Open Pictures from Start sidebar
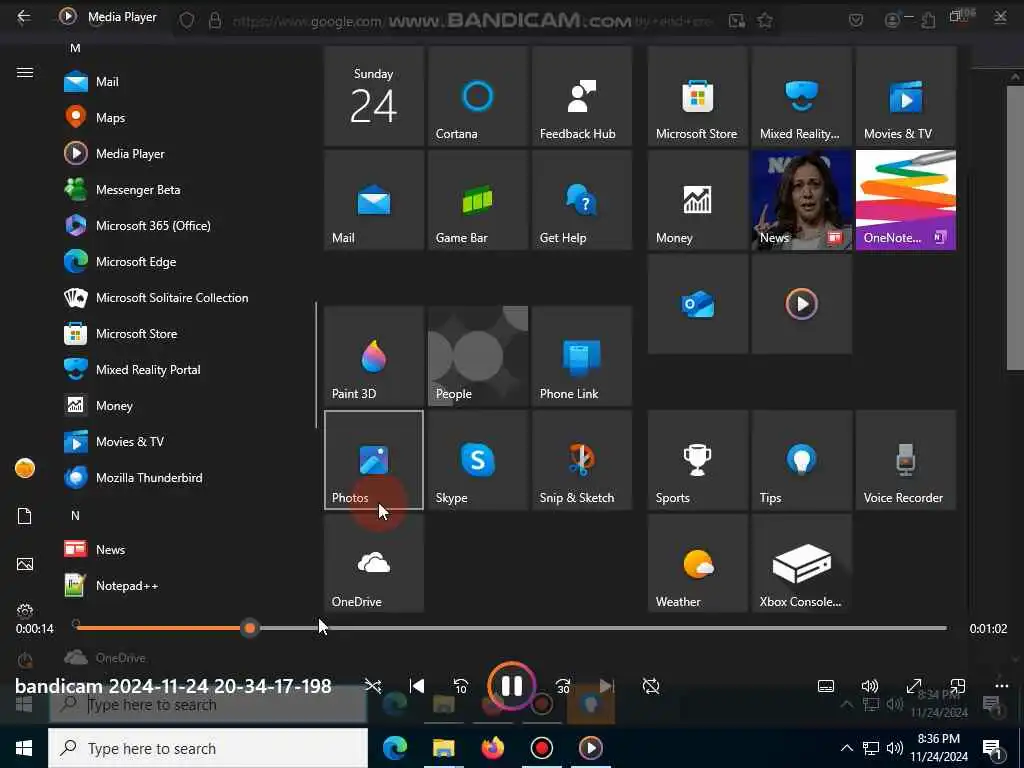This screenshot has width=1024, height=768. pyautogui.click(x=25, y=564)
